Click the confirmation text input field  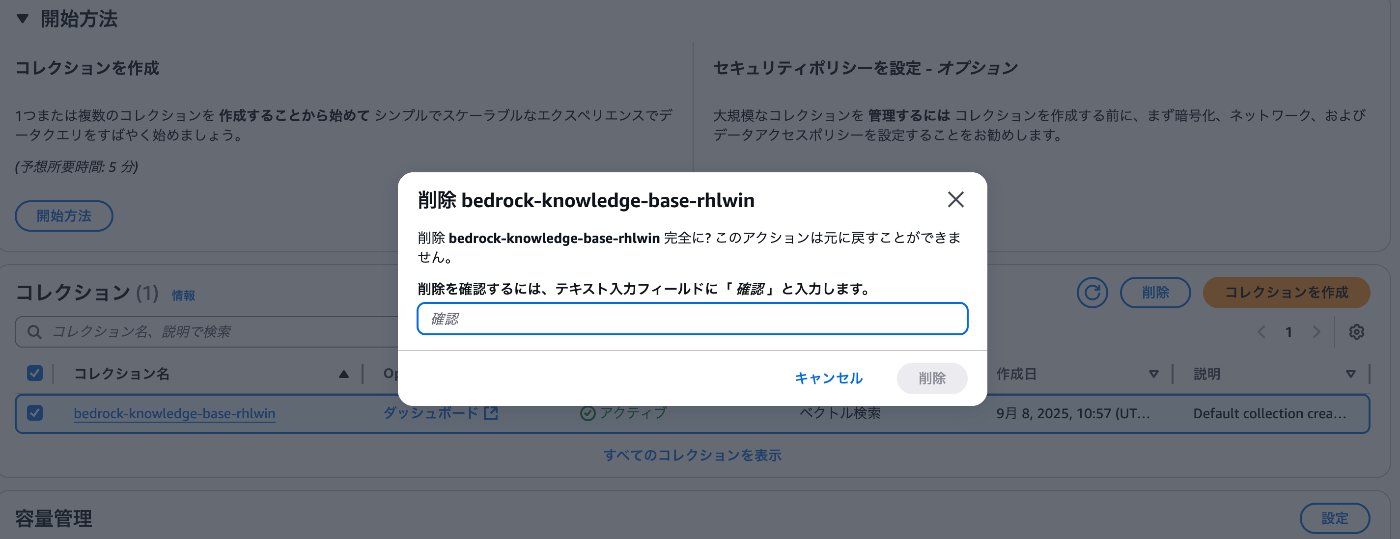coord(692,319)
